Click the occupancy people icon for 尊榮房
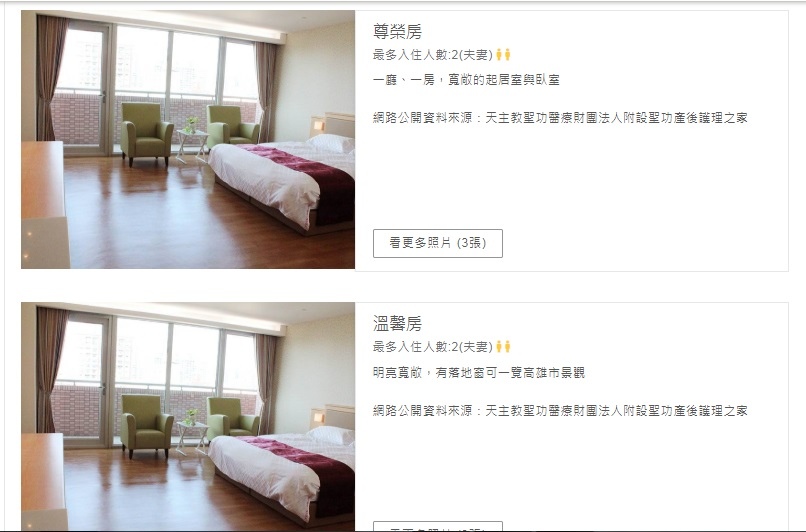Viewport: 806px width, 532px height. click(503, 54)
